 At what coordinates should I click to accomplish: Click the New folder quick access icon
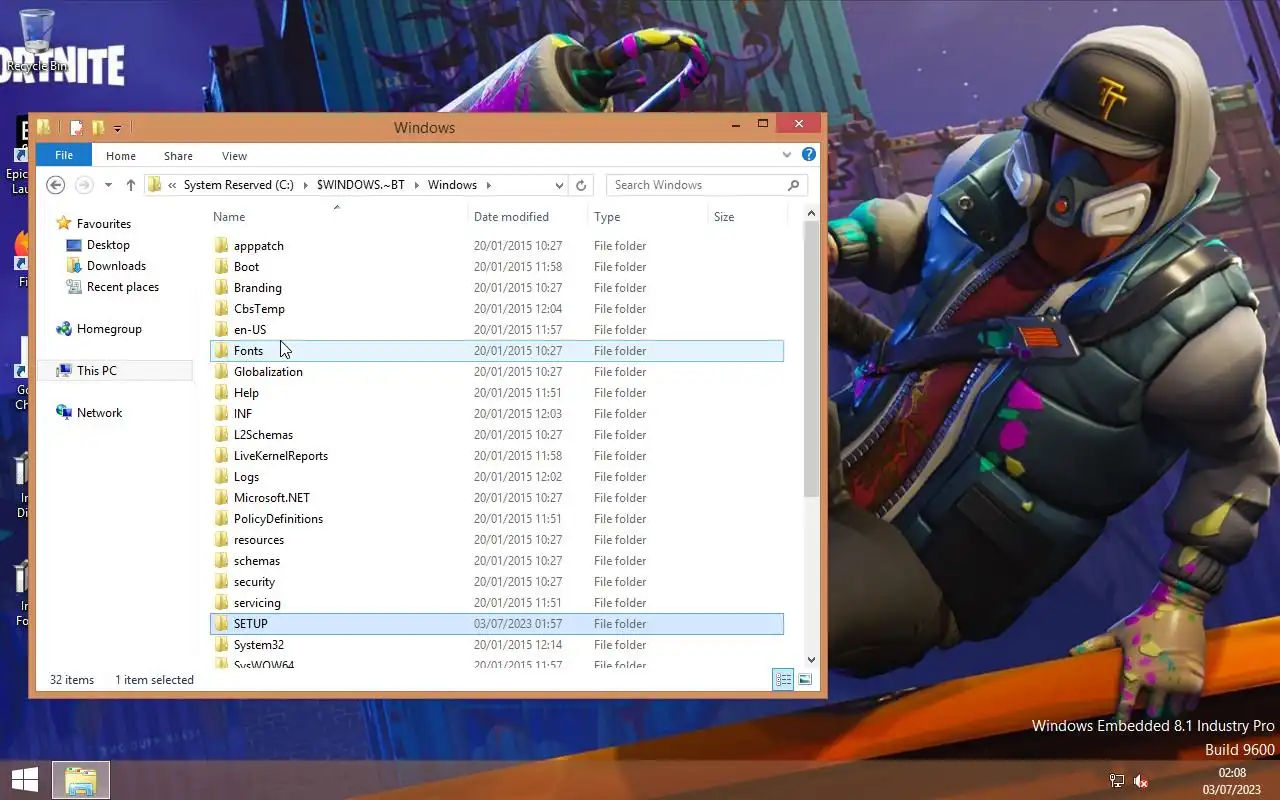coord(98,128)
